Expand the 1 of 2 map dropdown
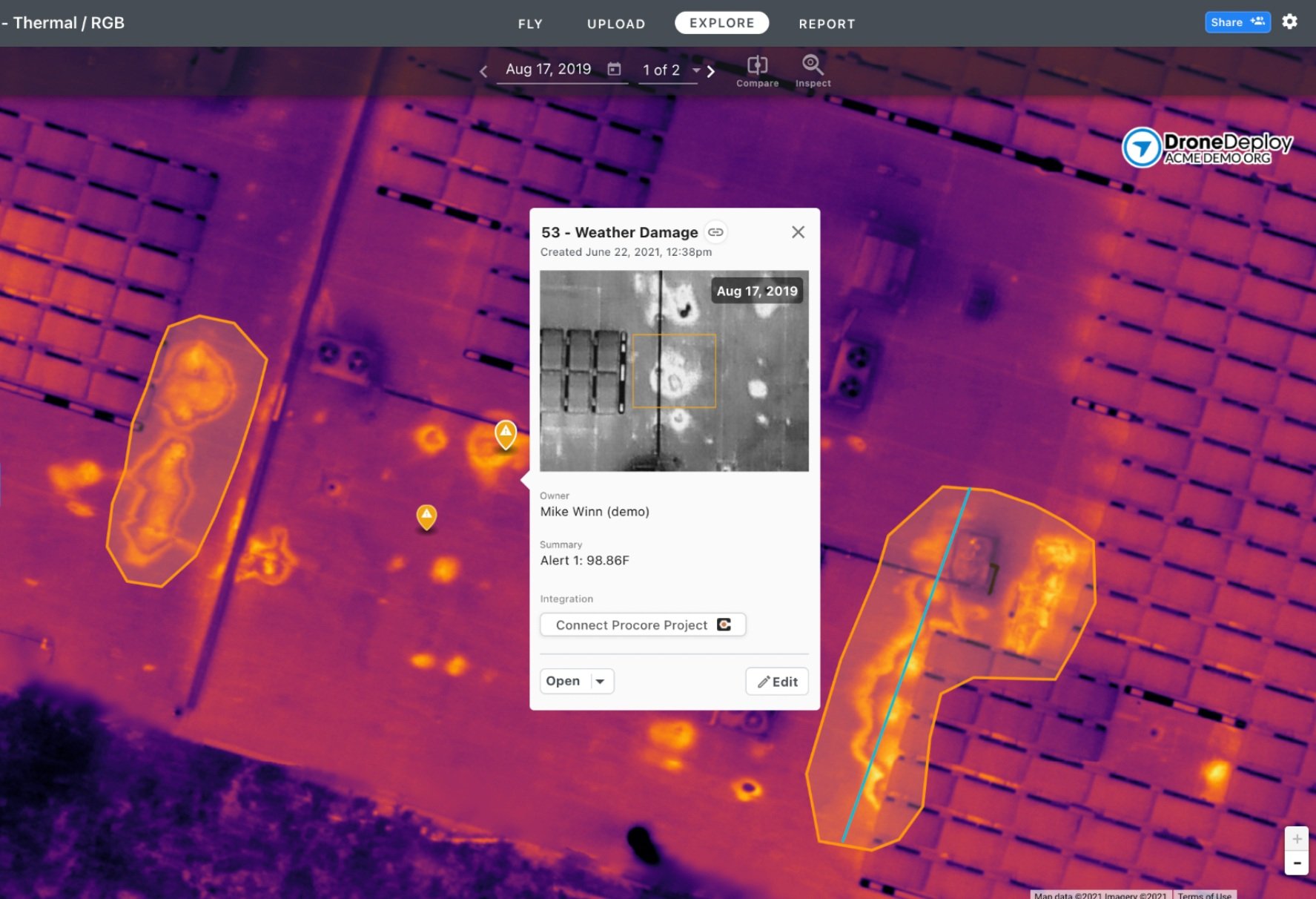 click(x=696, y=70)
